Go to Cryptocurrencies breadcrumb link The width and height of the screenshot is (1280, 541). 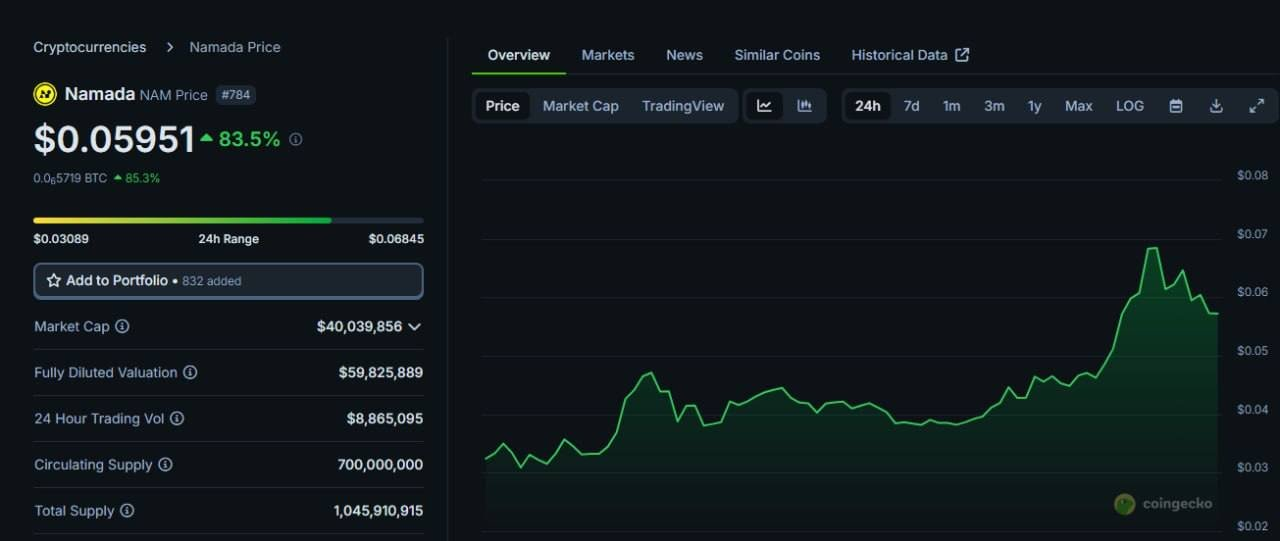[x=90, y=47]
